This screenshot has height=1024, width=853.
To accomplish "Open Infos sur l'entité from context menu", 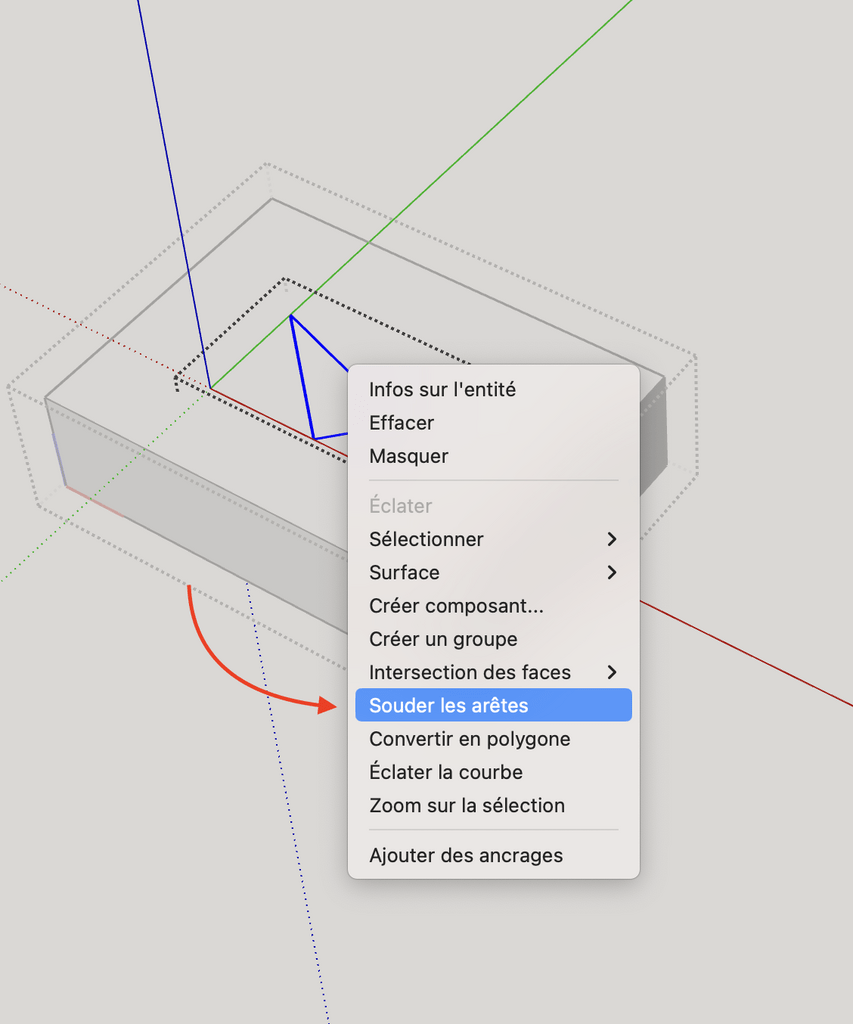I will (x=493, y=389).
